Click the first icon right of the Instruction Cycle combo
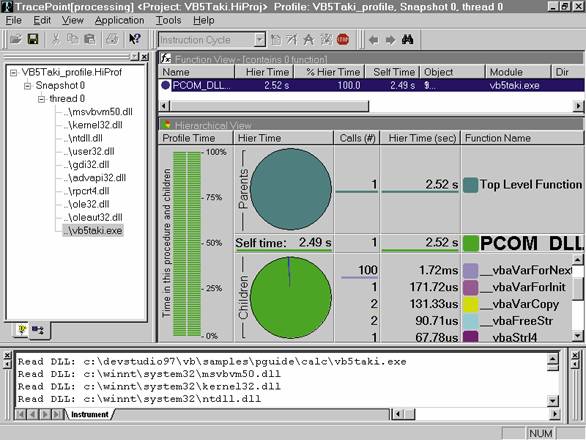 point(275,40)
